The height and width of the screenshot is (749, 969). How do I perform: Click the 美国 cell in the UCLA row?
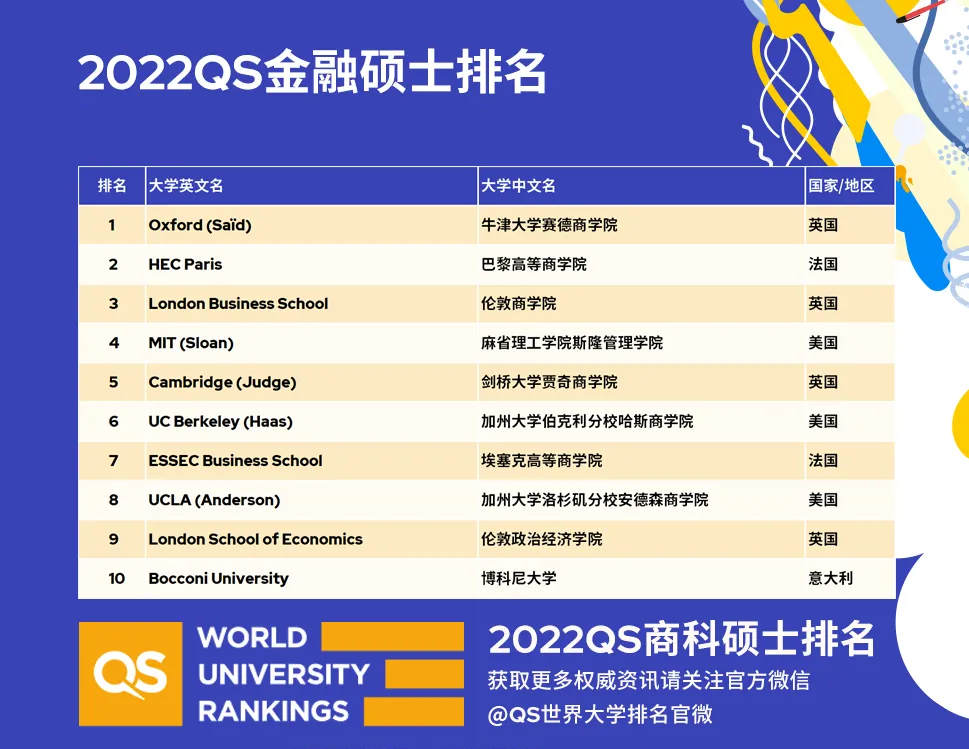click(x=850, y=500)
